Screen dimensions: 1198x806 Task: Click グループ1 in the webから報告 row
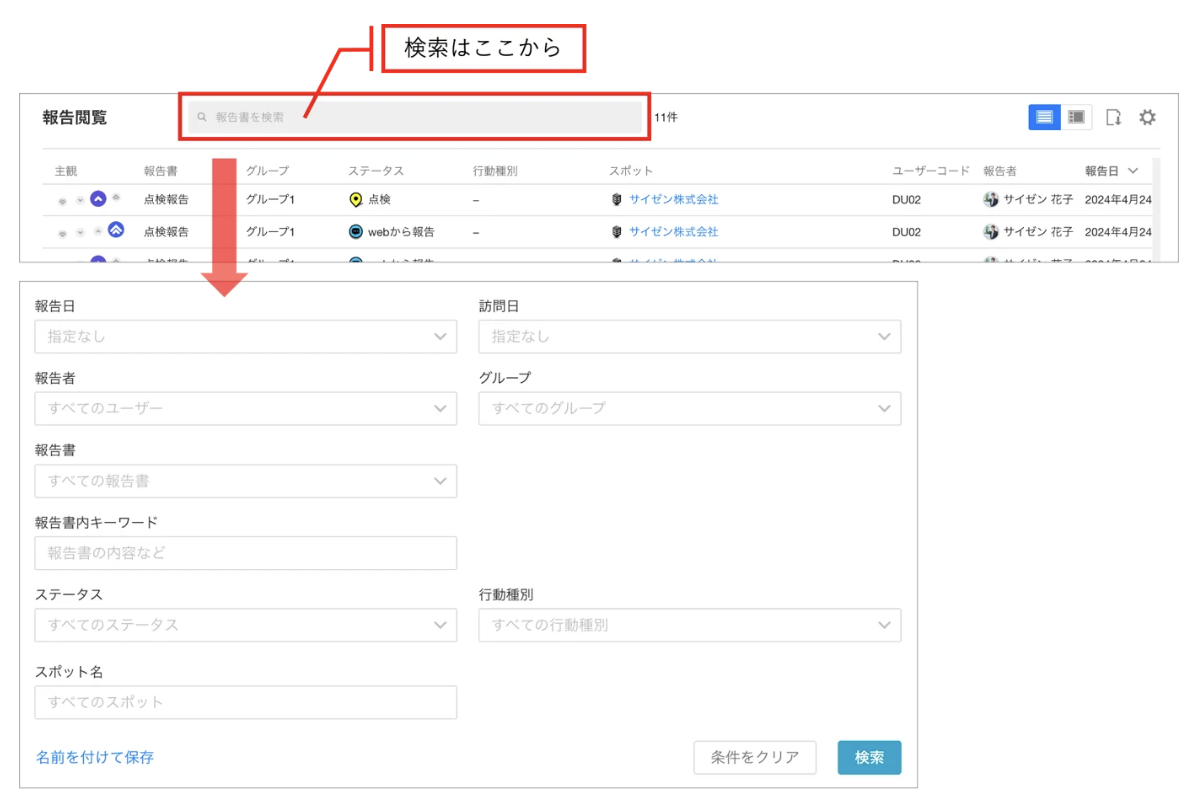coord(270,231)
